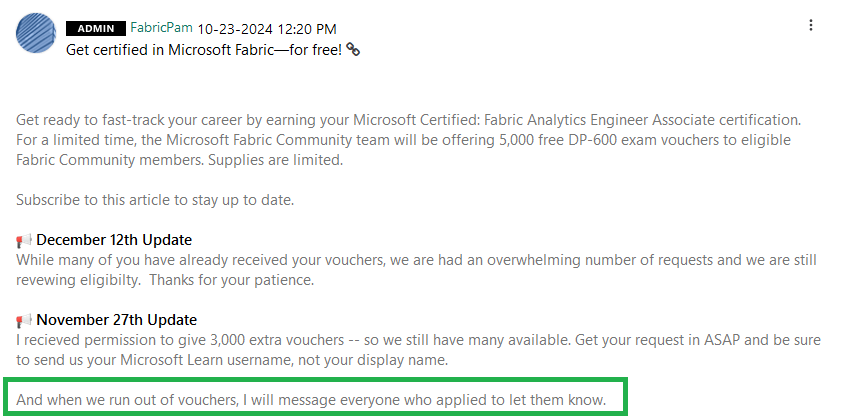The height and width of the screenshot is (418, 847).
Task: Click the green-boxed sentence about vouchers running out
Action: [x=311, y=401]
